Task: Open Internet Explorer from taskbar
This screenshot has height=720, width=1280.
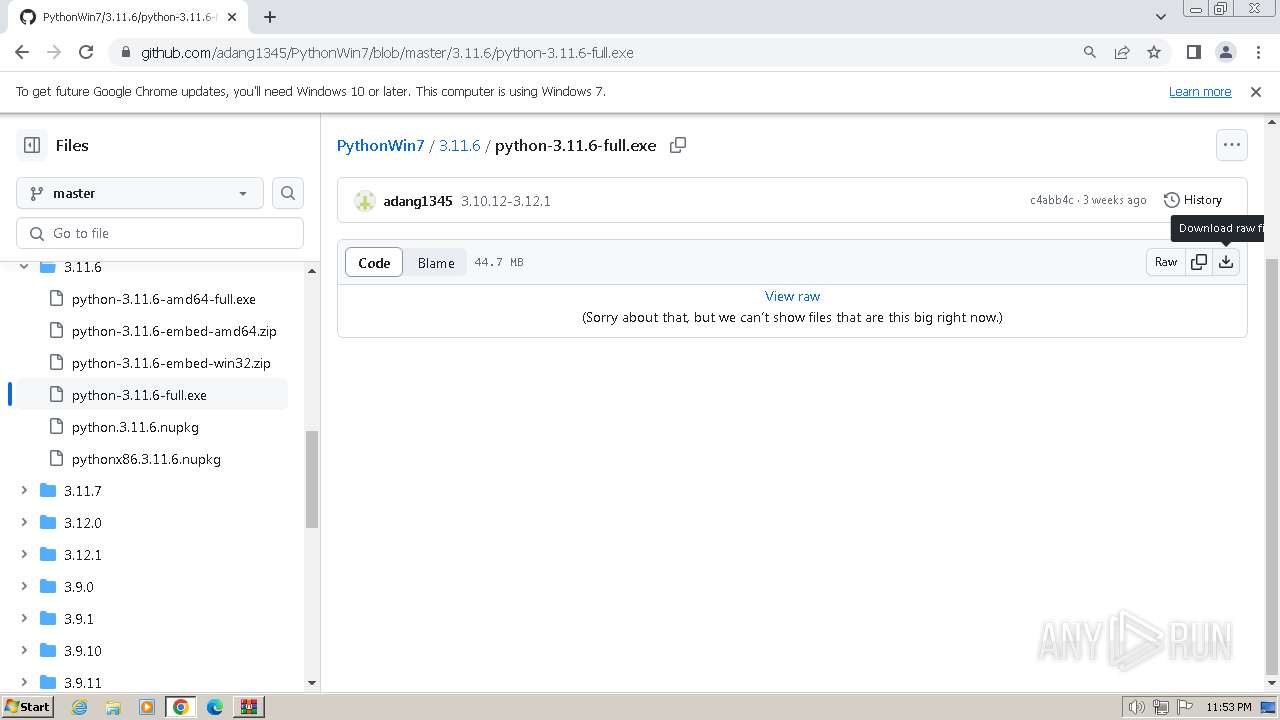Action: [79, 707]
